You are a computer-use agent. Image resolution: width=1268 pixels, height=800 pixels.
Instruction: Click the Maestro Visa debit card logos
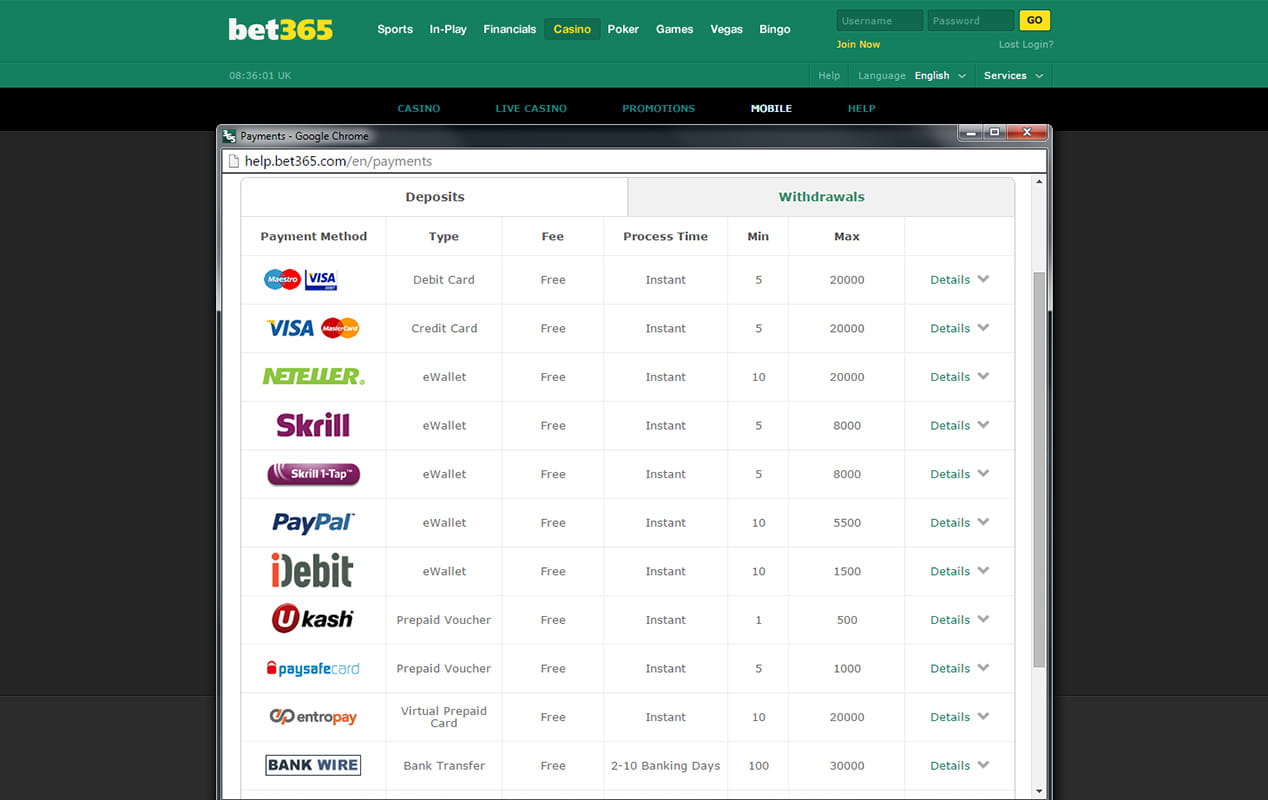pyautogui.click(x=301, y=280)
